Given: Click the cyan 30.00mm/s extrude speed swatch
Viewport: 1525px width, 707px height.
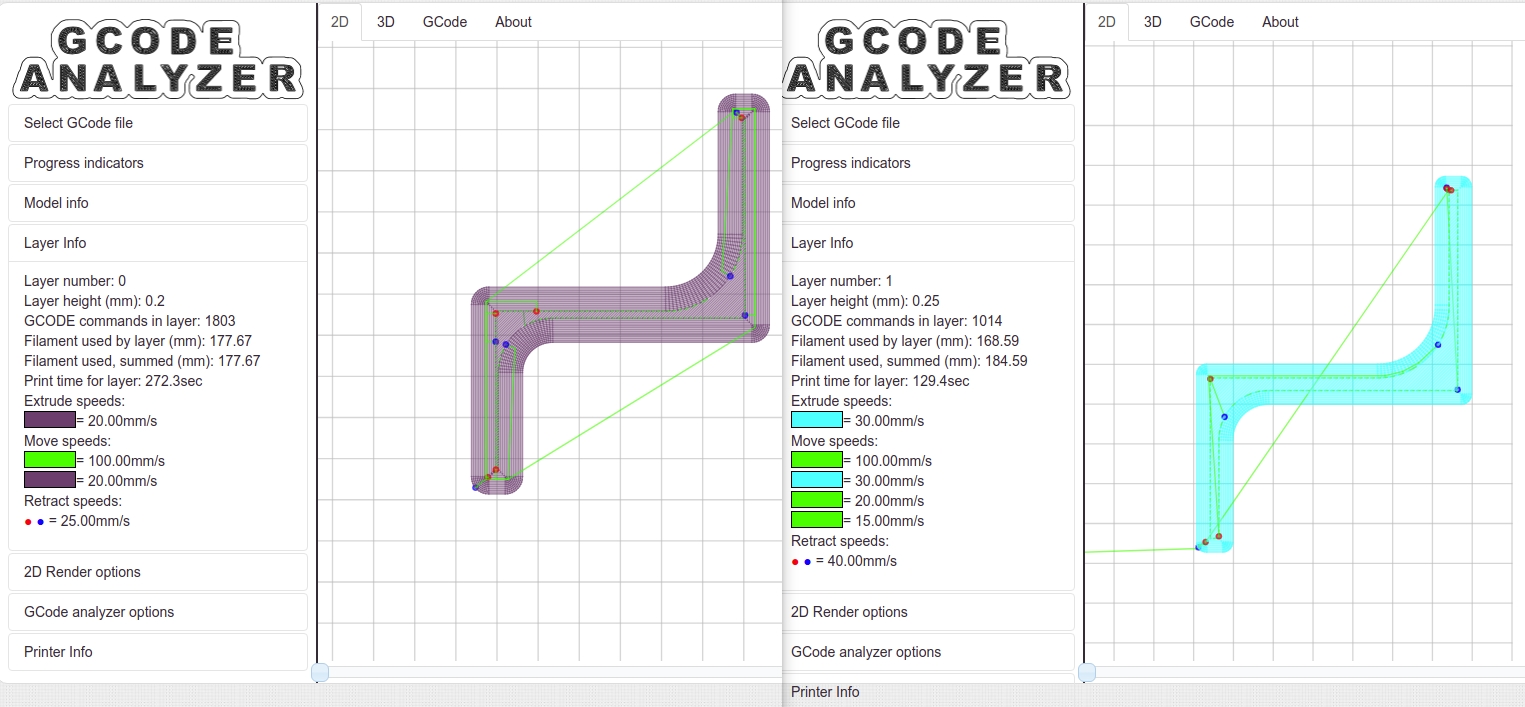Looking at the screenshot, I should tap(817, 420).
